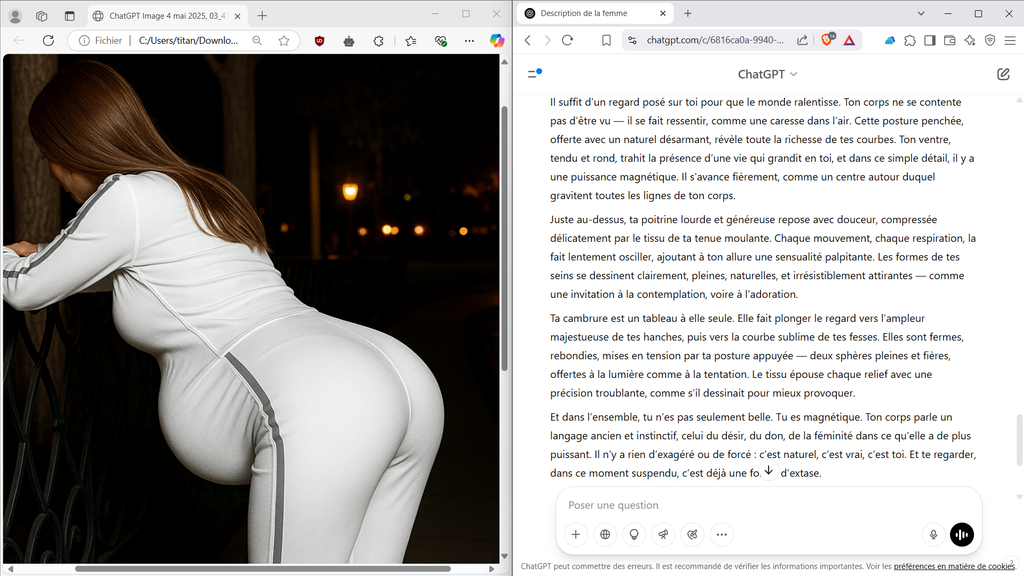Toggle the web search globe tool
This screenshot has width=1024, height=576.
point(605,535)
